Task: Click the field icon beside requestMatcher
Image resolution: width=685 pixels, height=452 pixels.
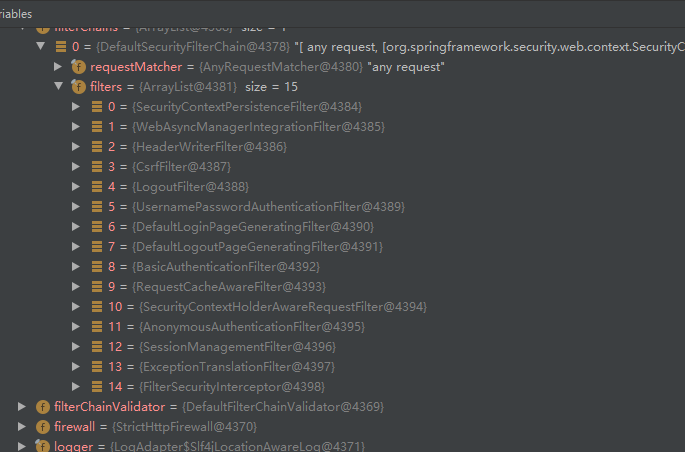Action: (79, 67)
